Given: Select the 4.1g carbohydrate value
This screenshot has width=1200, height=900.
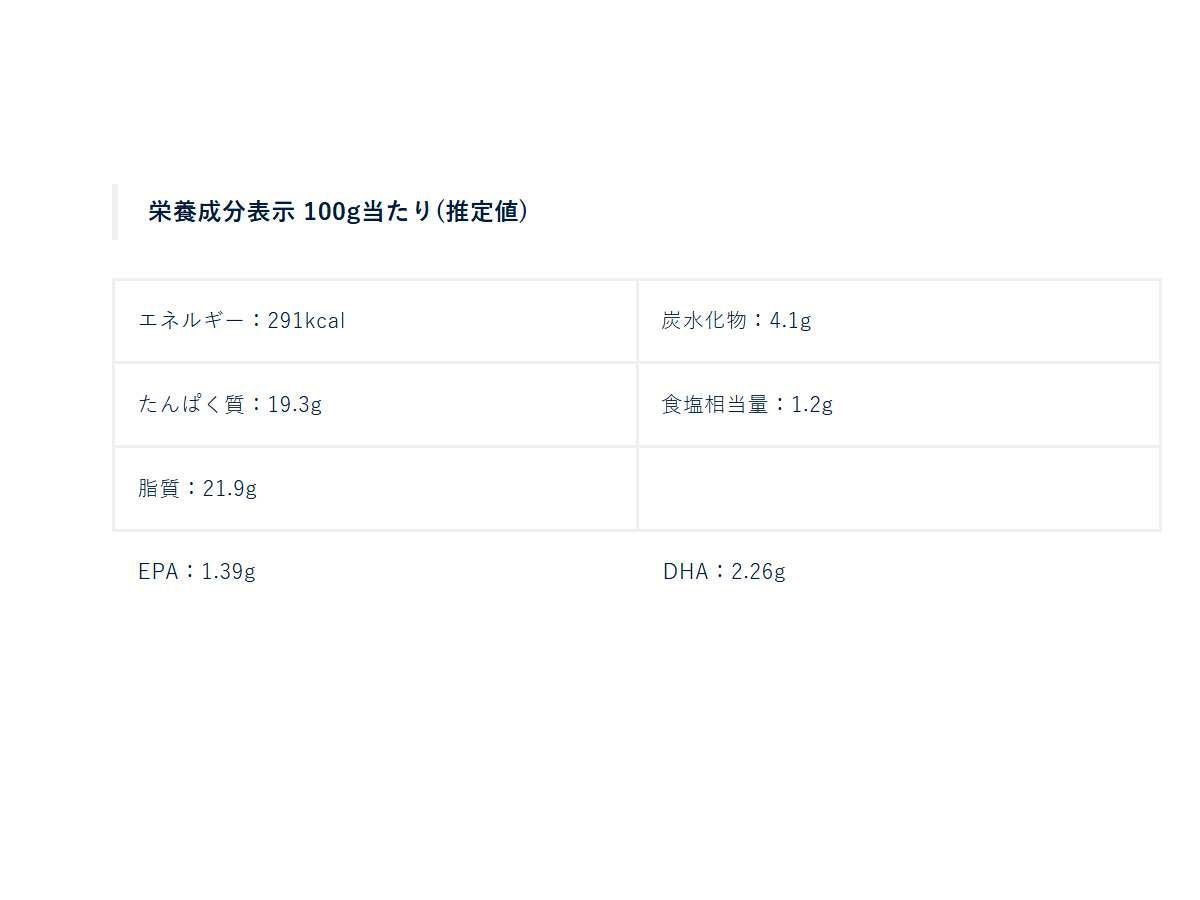Looking at the screenshot, I should 791,321.
